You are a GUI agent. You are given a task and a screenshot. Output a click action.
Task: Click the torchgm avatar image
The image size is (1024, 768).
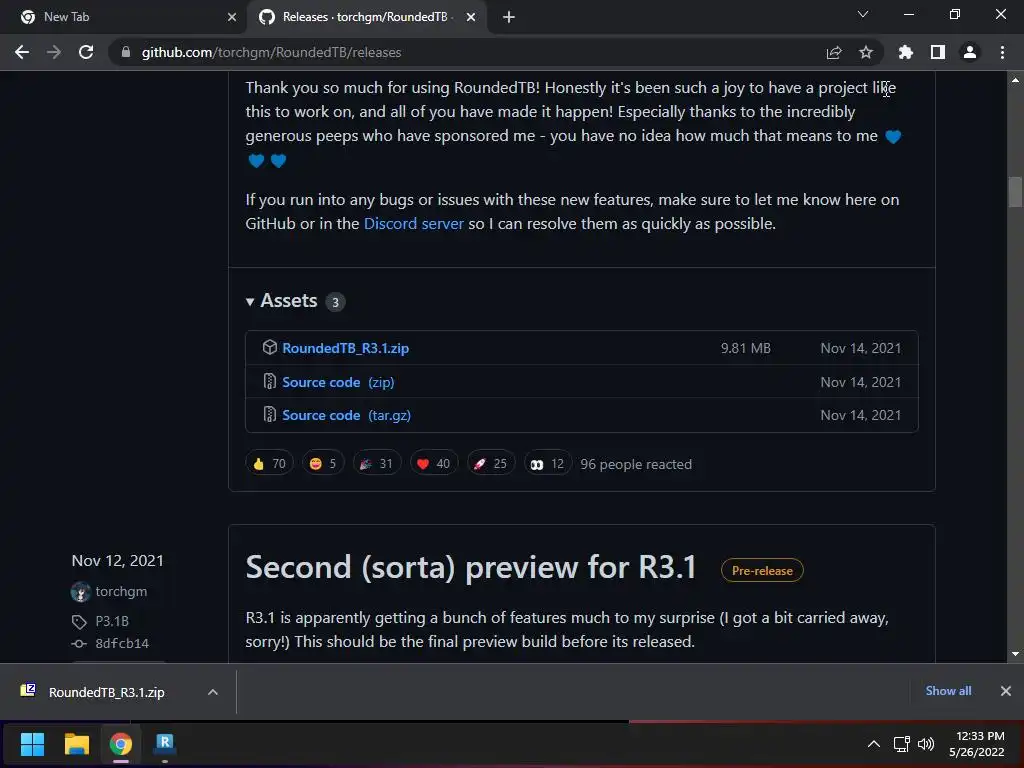pyautogui.click(x=80, y=592)
